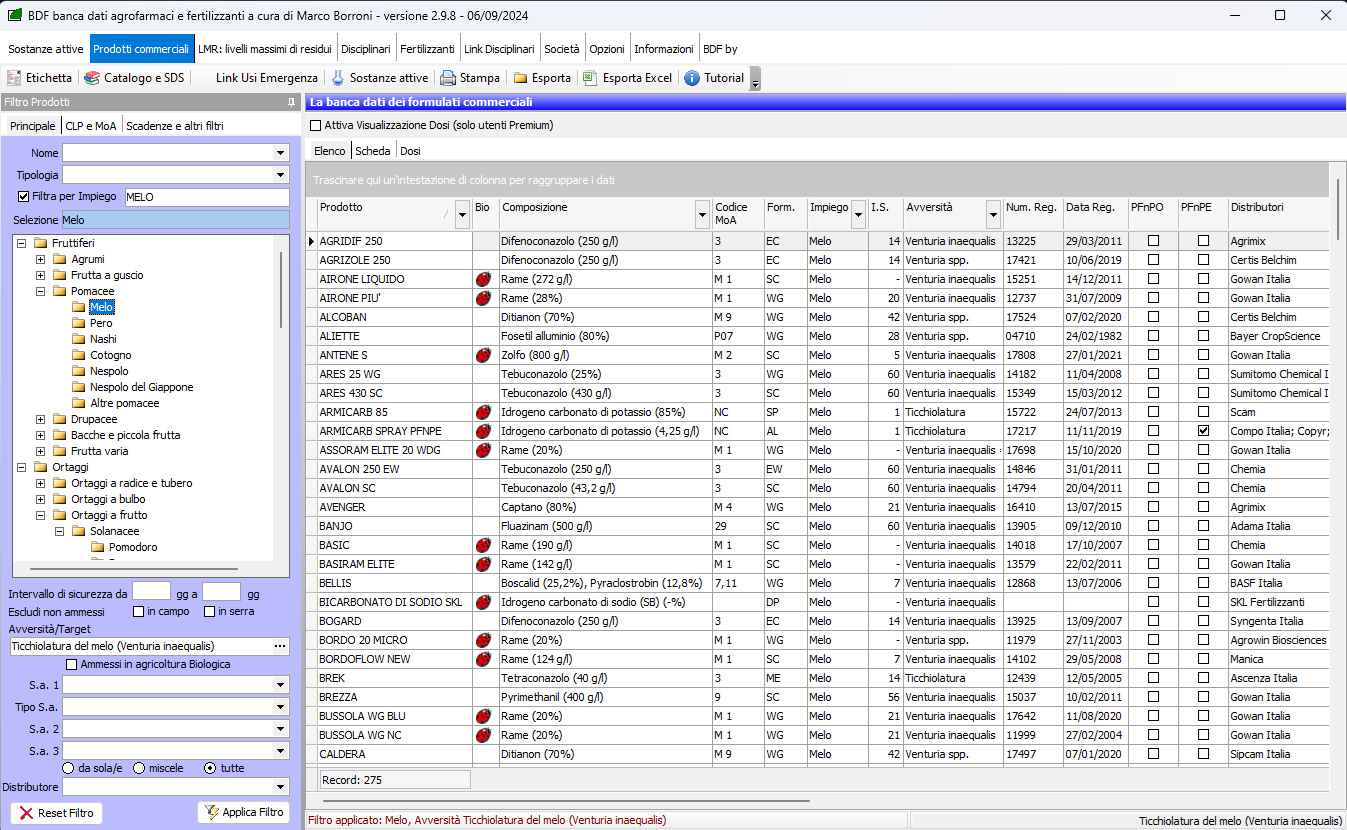Viewport: 1347px width, 830px height.
Task: Click the Bio ladybug icon for AIRONE LIQUIDO
Action: 483,279
